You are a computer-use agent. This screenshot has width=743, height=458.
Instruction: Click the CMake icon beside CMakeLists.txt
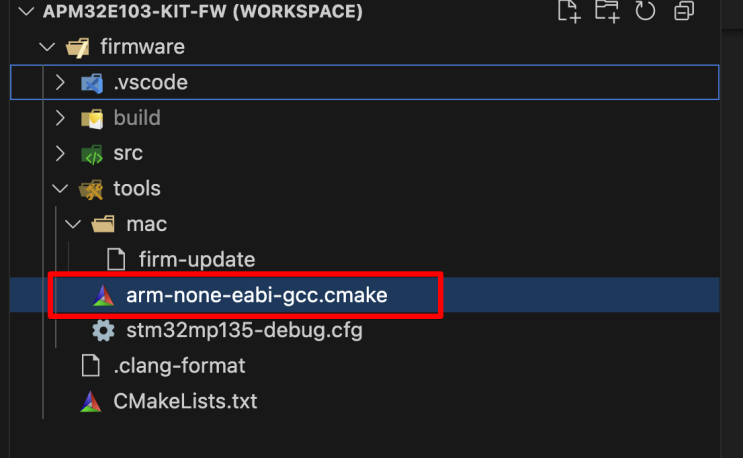tap(91, 401)
